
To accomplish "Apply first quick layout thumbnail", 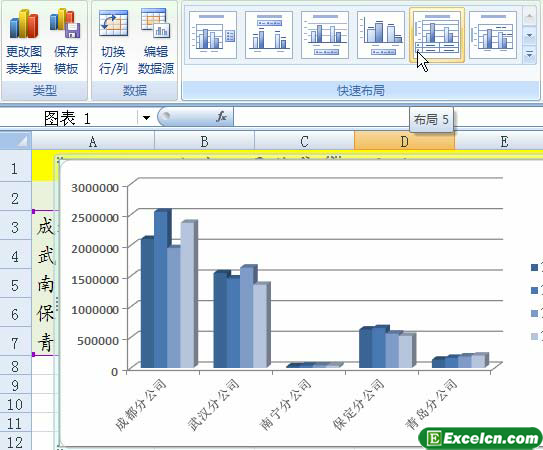I will [x=213, y=35].
